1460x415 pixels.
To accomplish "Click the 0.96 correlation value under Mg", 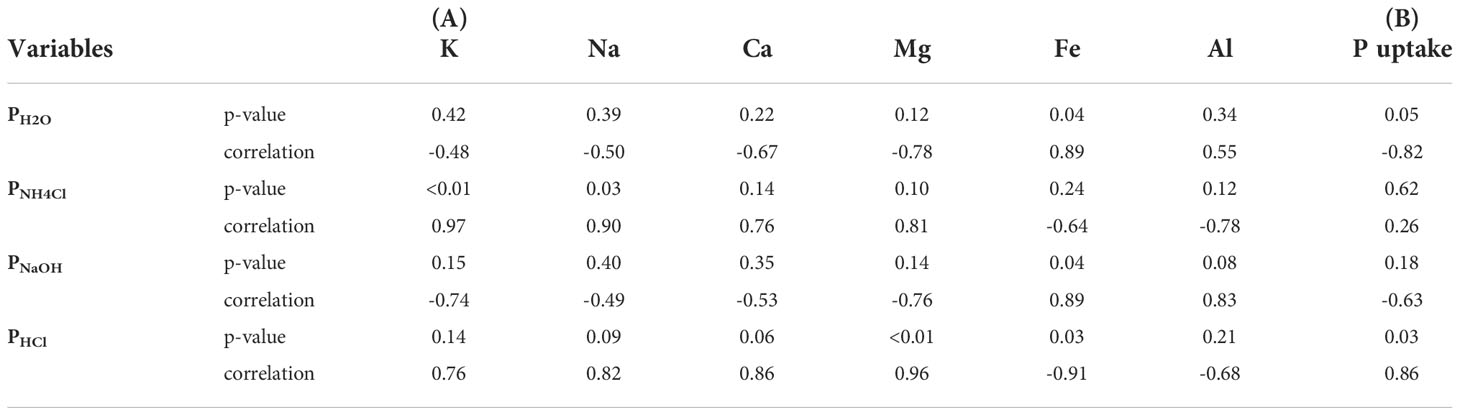I will [x=913, y=374].
